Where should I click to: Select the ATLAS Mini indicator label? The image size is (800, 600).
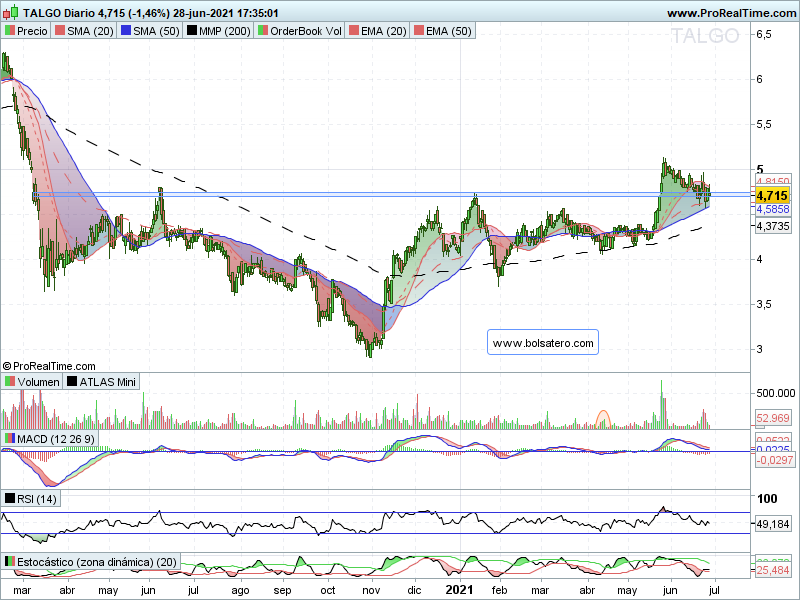coord(108,382)
